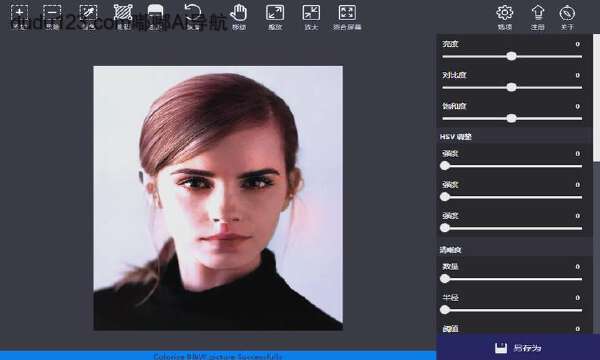The image size is (600, 360).
Task: Adjust the contrast (对比度) slider
Action: tap(512, 88)
